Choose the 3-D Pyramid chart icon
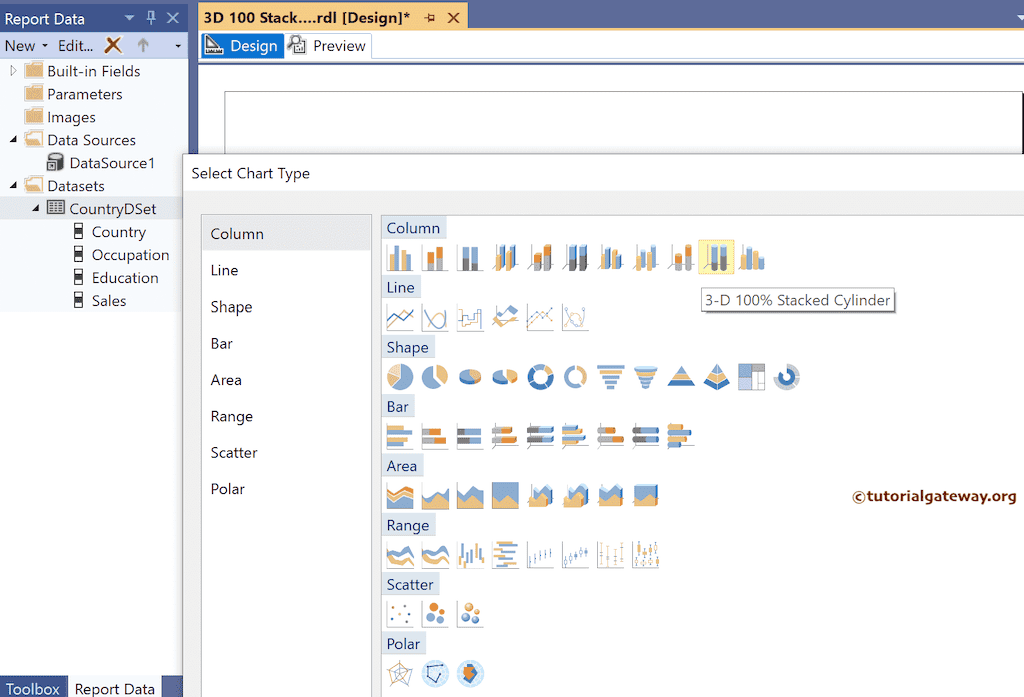This screenshot has width=1024, height=697. (716, 377)
